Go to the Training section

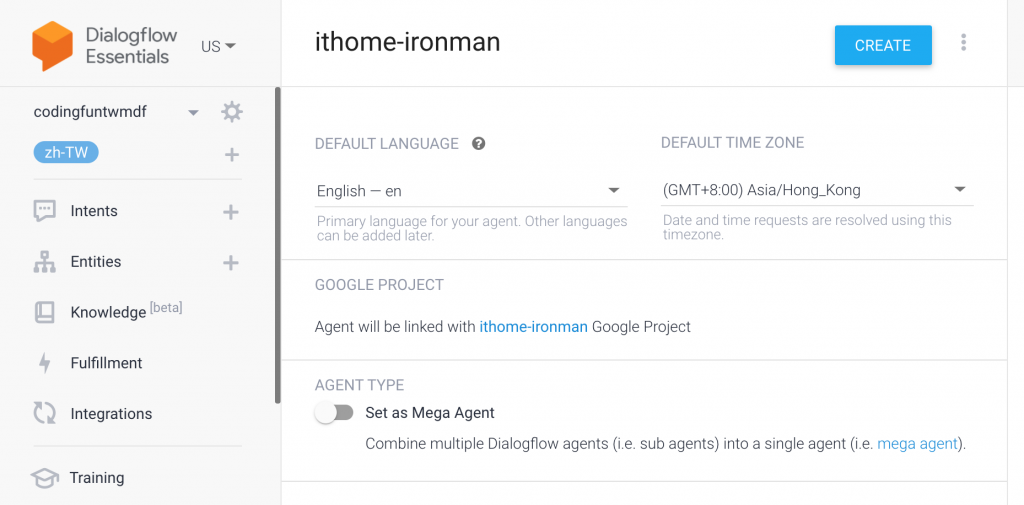coord(97,478)
